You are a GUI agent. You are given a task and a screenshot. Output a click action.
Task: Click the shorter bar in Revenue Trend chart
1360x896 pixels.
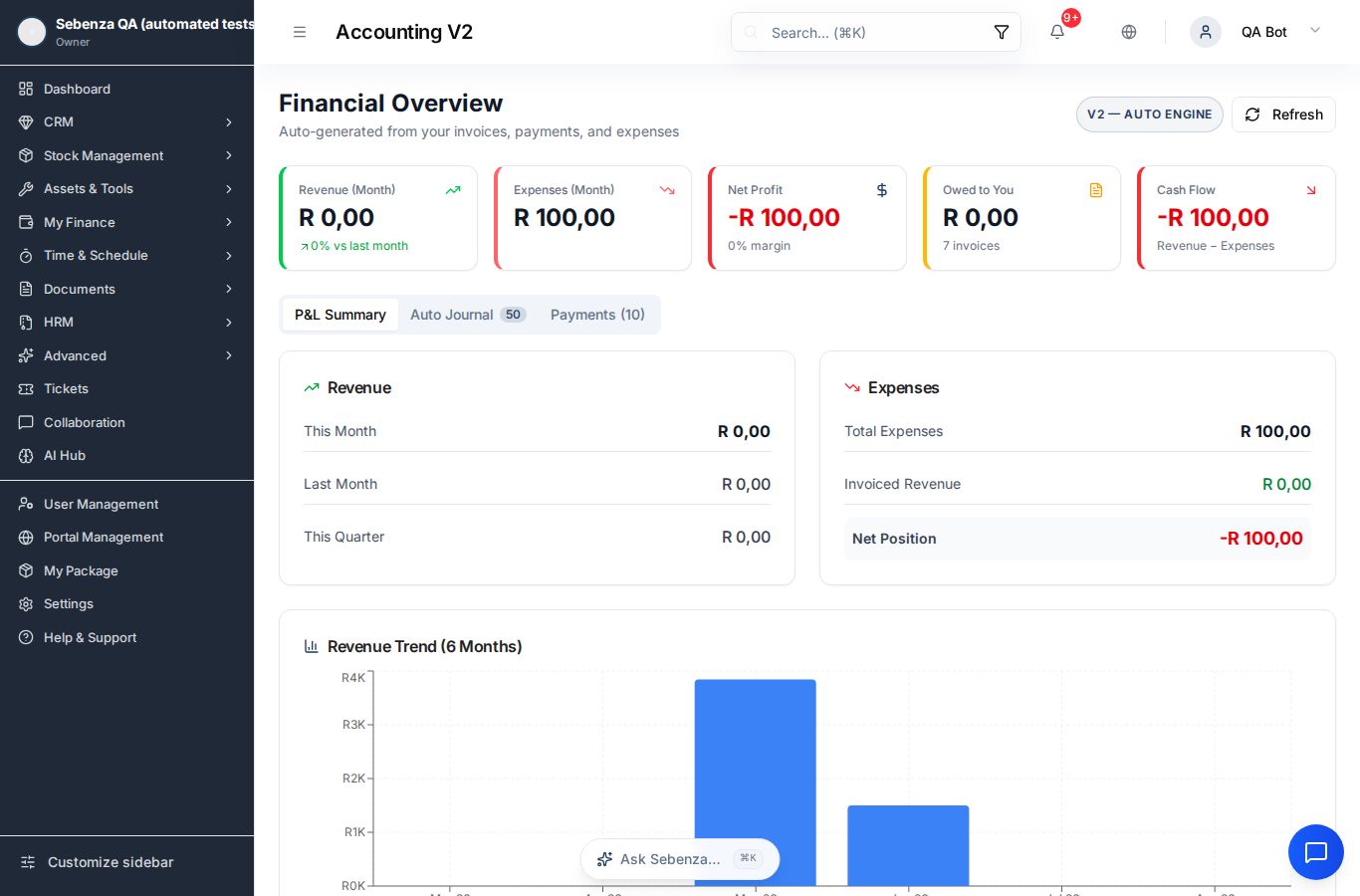[x=908, y=845]
